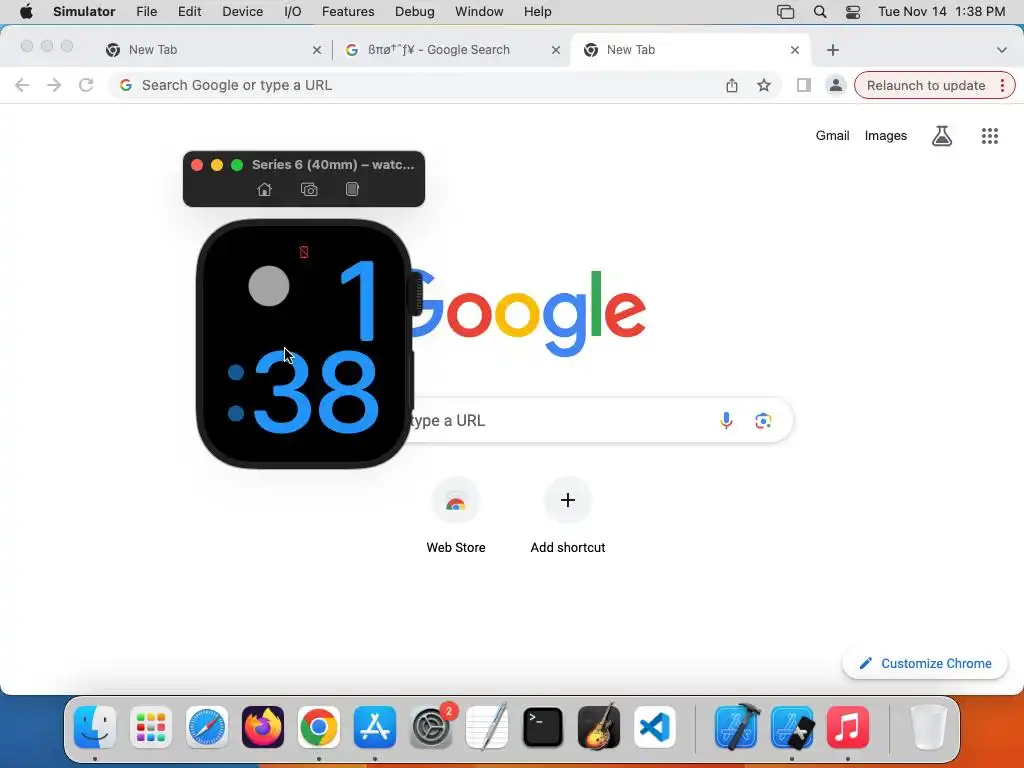The width and height of the screenshot is (1024, 768).
Task: Open App Store from the Dock
Action: point(375,727)
